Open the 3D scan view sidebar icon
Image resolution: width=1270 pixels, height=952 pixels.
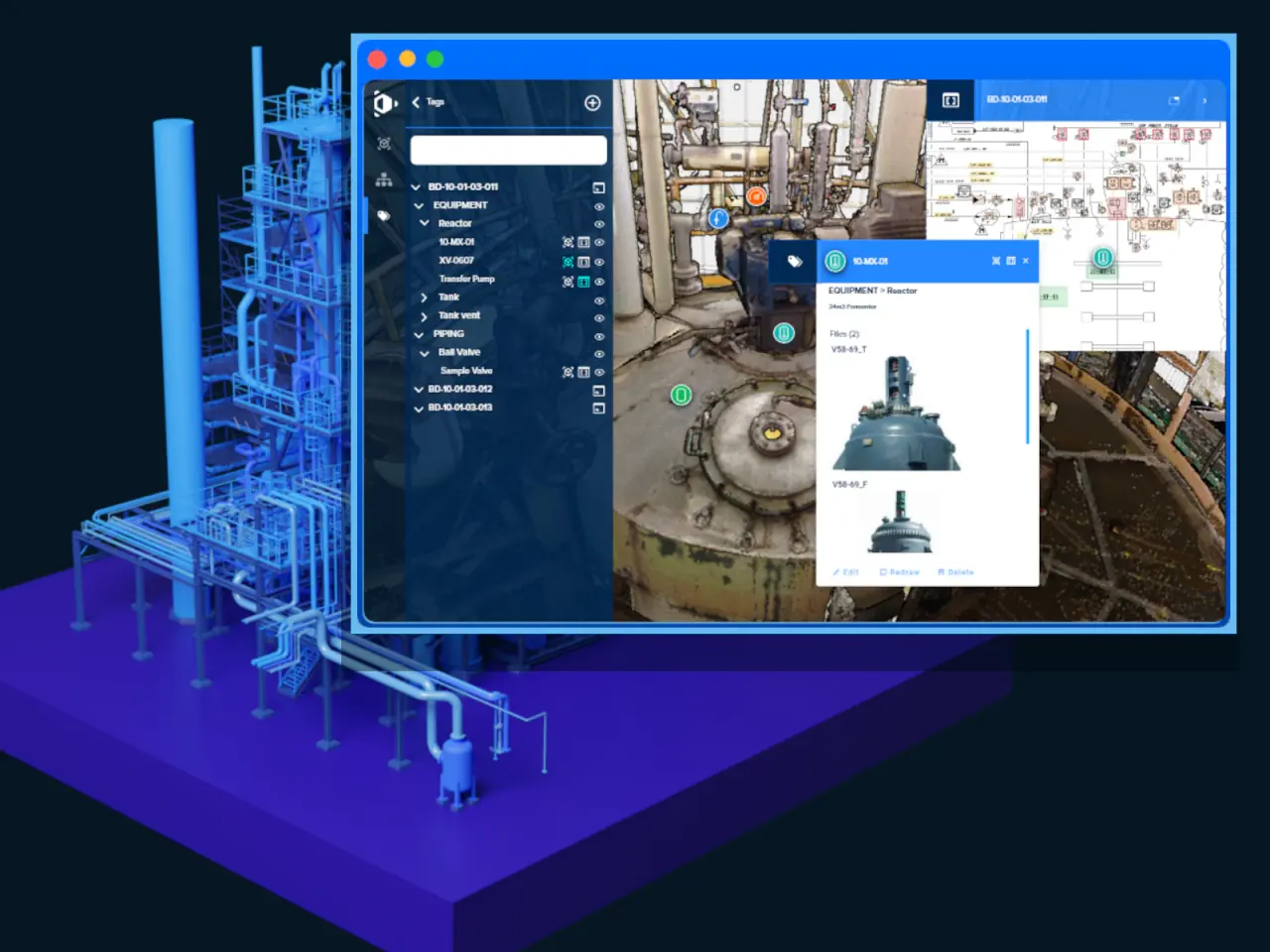point(384,144)
